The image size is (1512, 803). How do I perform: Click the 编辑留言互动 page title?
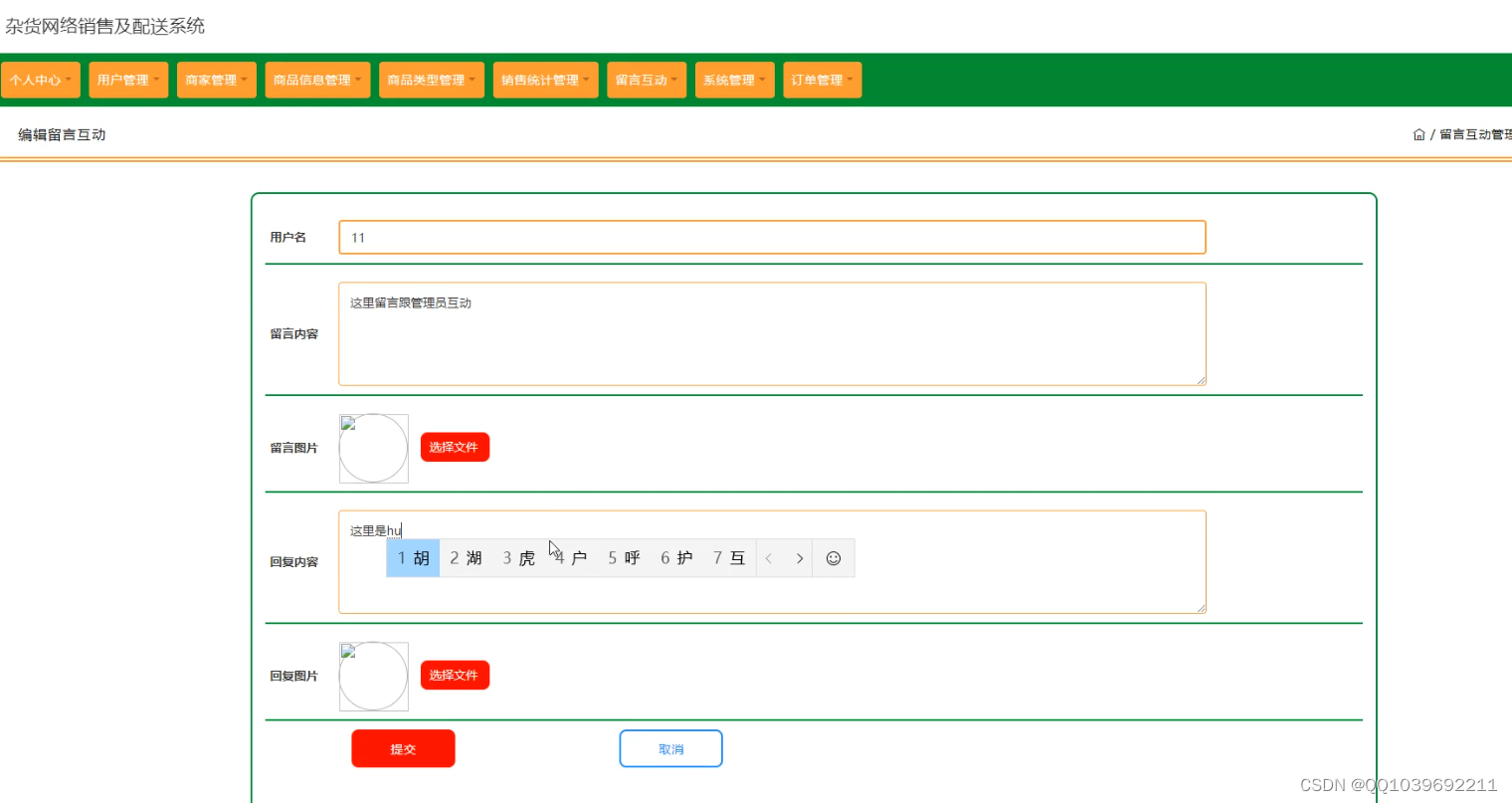pyautogui.click(x=62, y=134)
